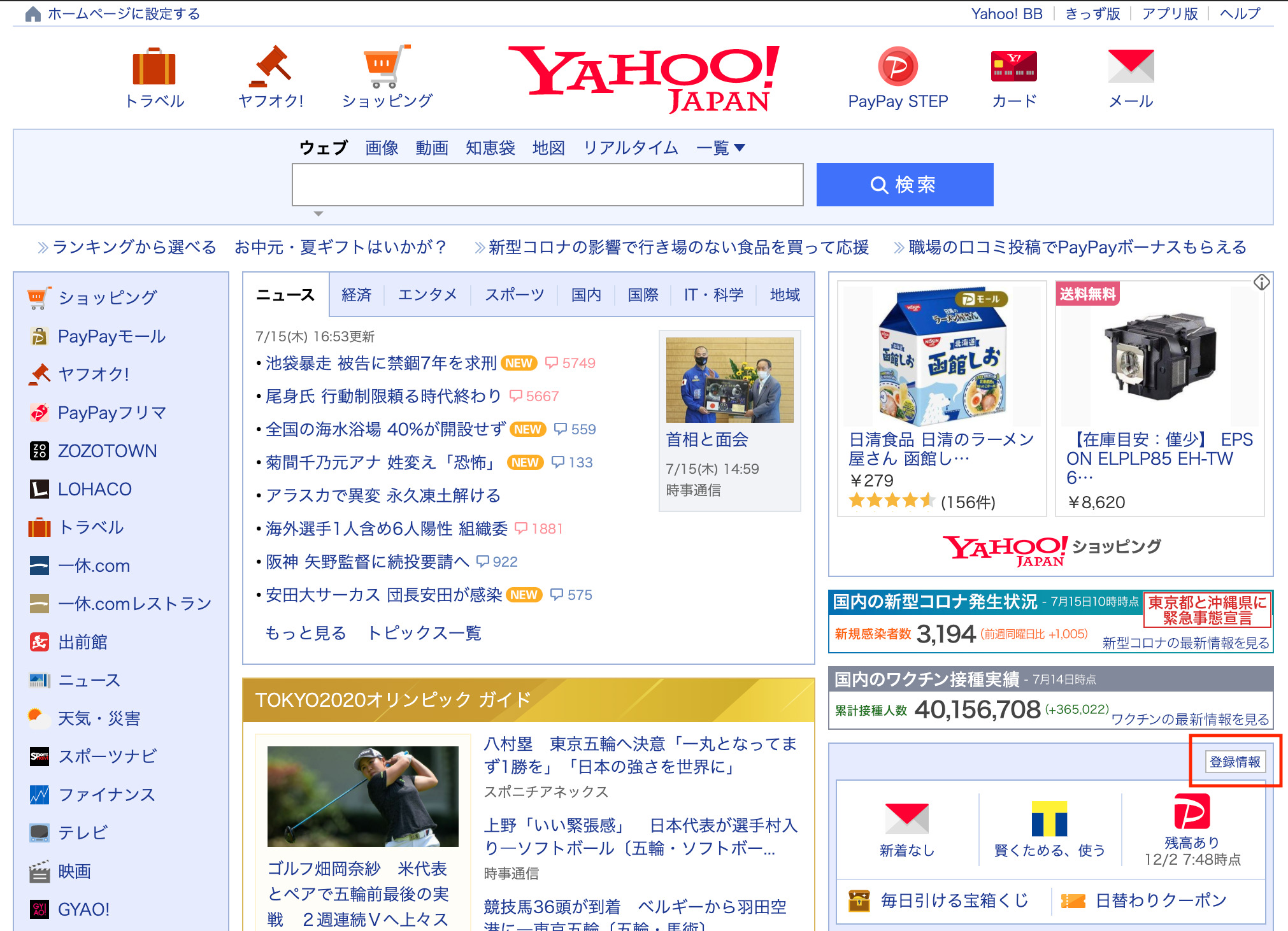
Task: Select the リアルタイム search type
Action: (x=631, y=148)
